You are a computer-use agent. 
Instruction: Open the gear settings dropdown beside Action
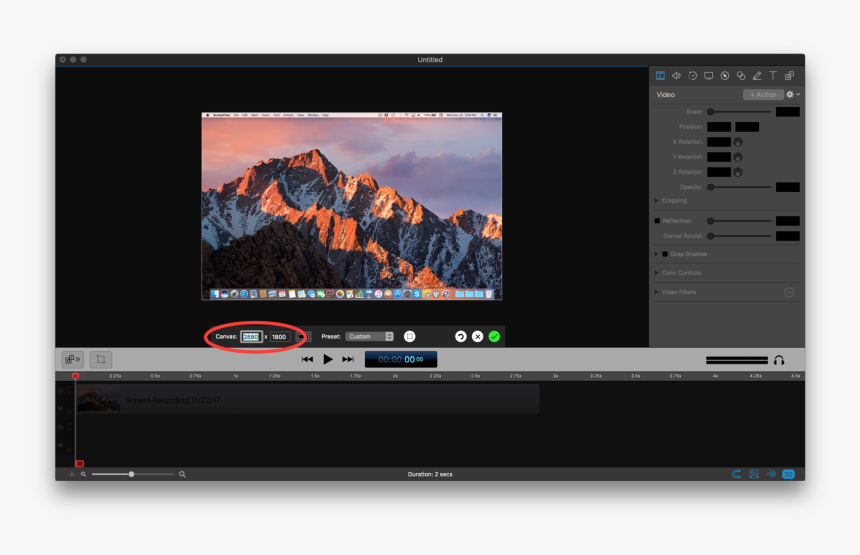(793, 94)
